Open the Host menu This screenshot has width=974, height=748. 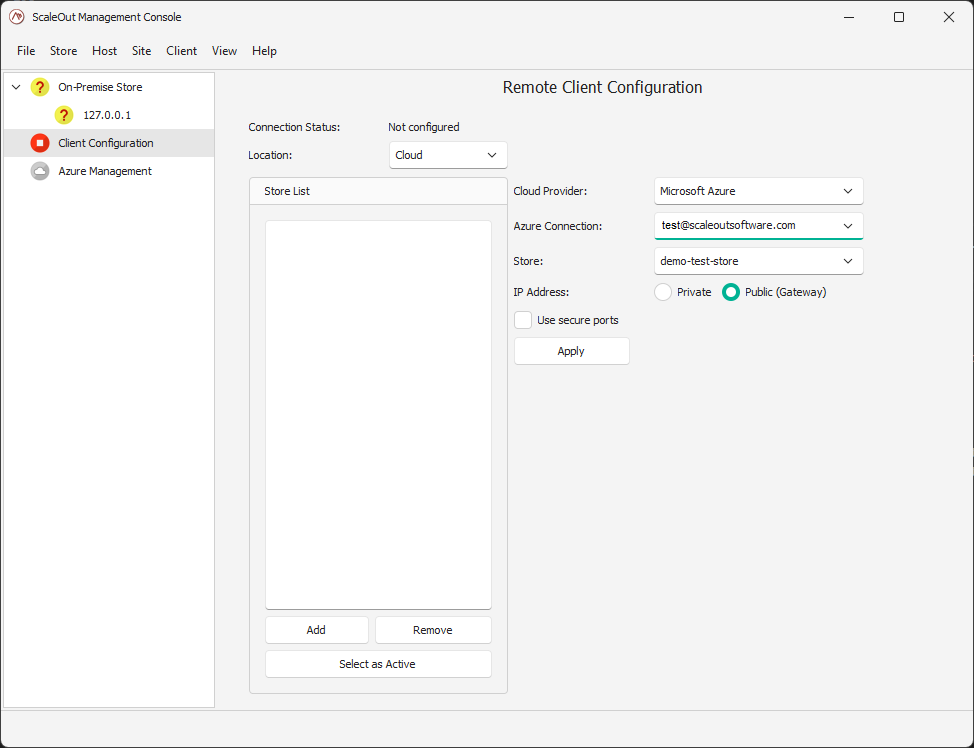pos(104,51)
